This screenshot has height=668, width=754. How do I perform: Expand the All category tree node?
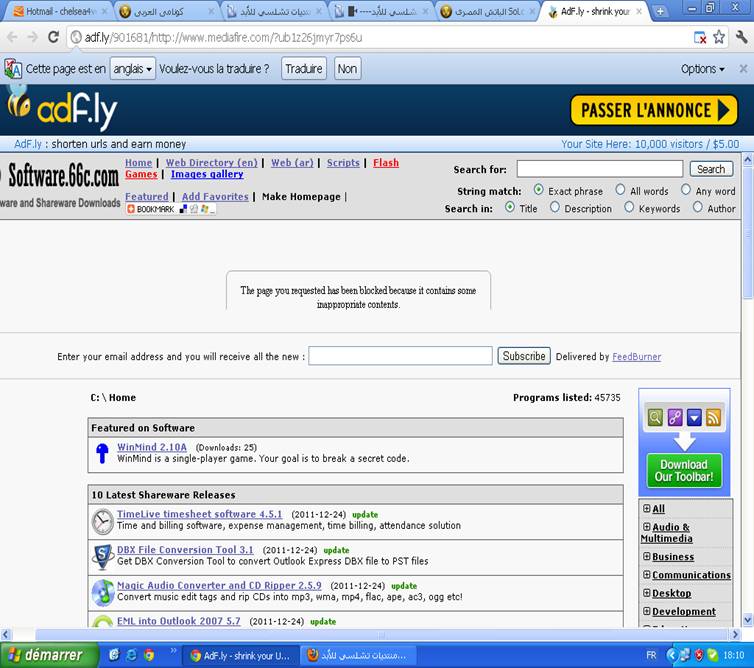(x=647, y=508)
